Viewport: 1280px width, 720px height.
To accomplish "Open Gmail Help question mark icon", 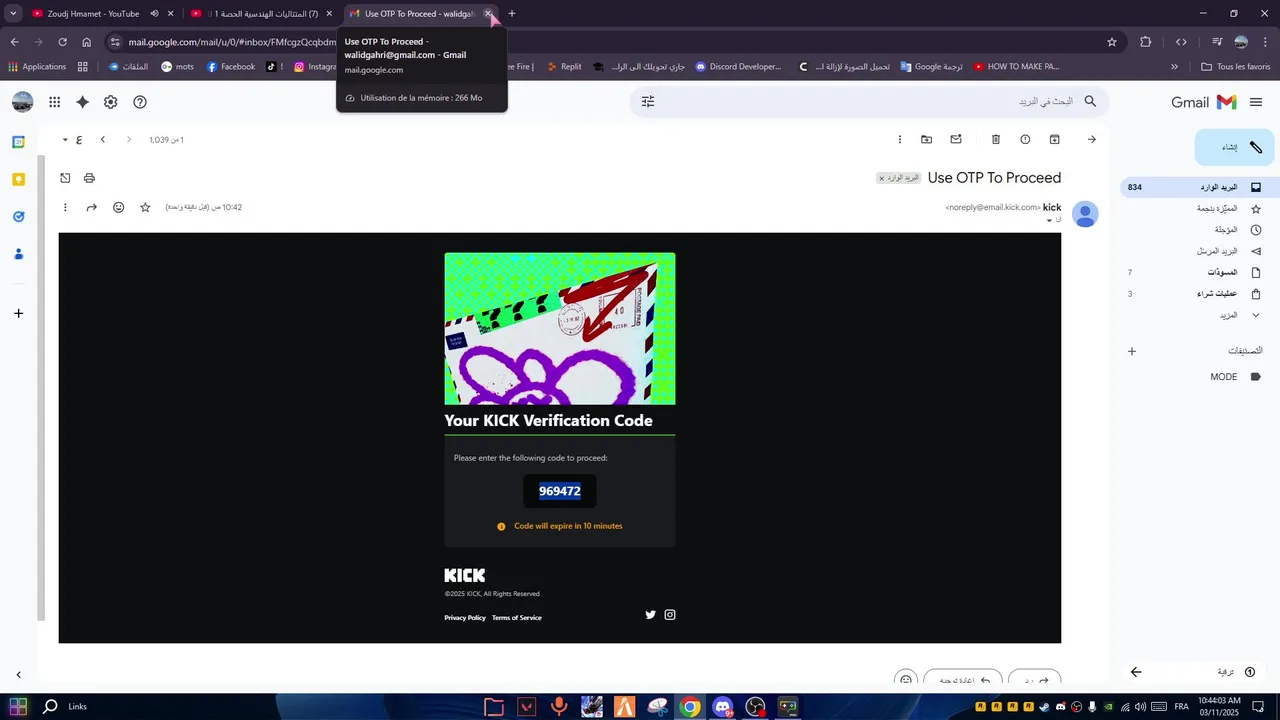I will click(140, 102).
